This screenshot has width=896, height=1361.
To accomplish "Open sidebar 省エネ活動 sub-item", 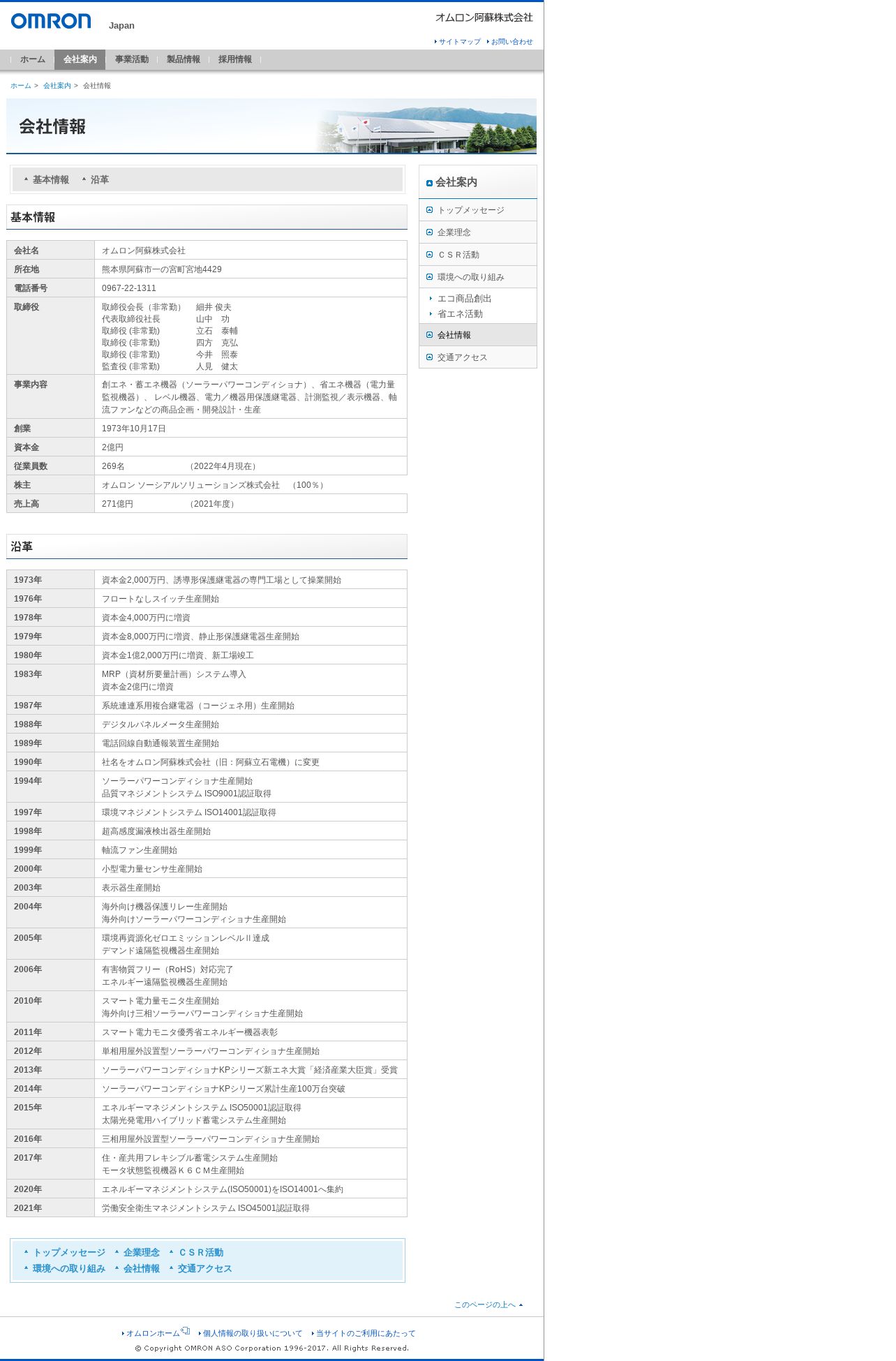I will pyautogui.click(x=460, y=314).
